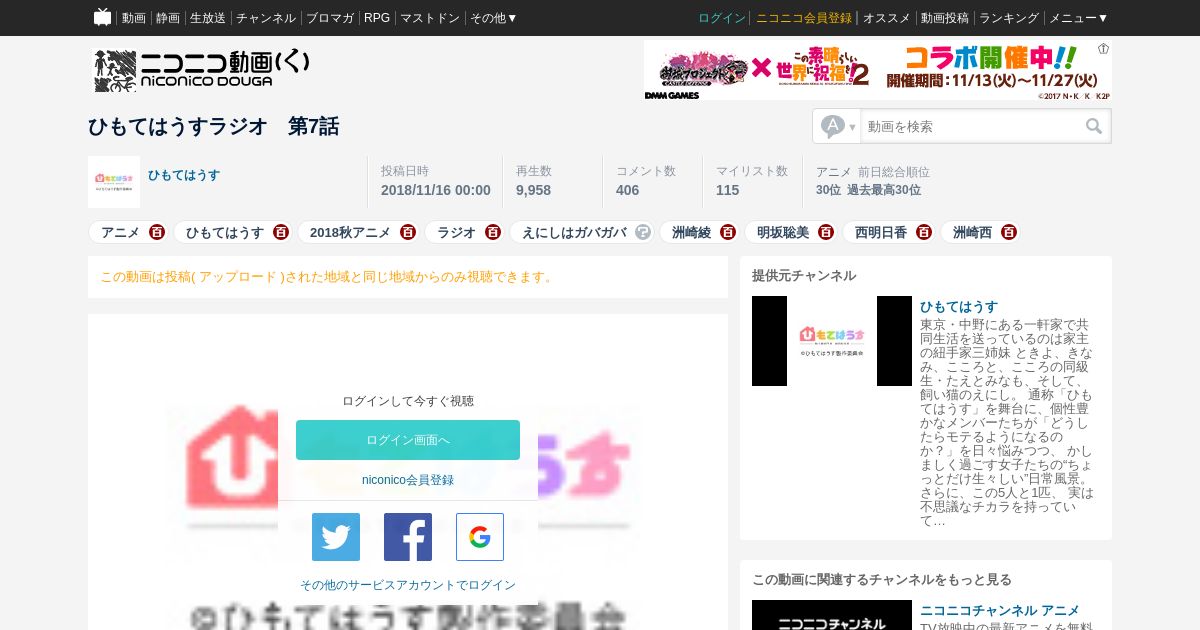Click the 明坂聡美 tag

pos(783,232)
